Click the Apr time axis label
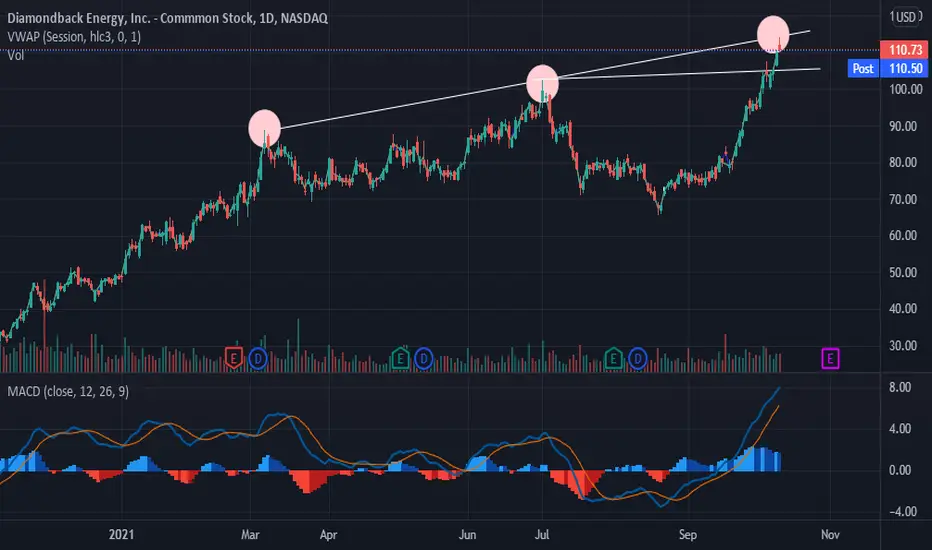The width and height of the screenshot is (932, 550). tap(329, 535)
